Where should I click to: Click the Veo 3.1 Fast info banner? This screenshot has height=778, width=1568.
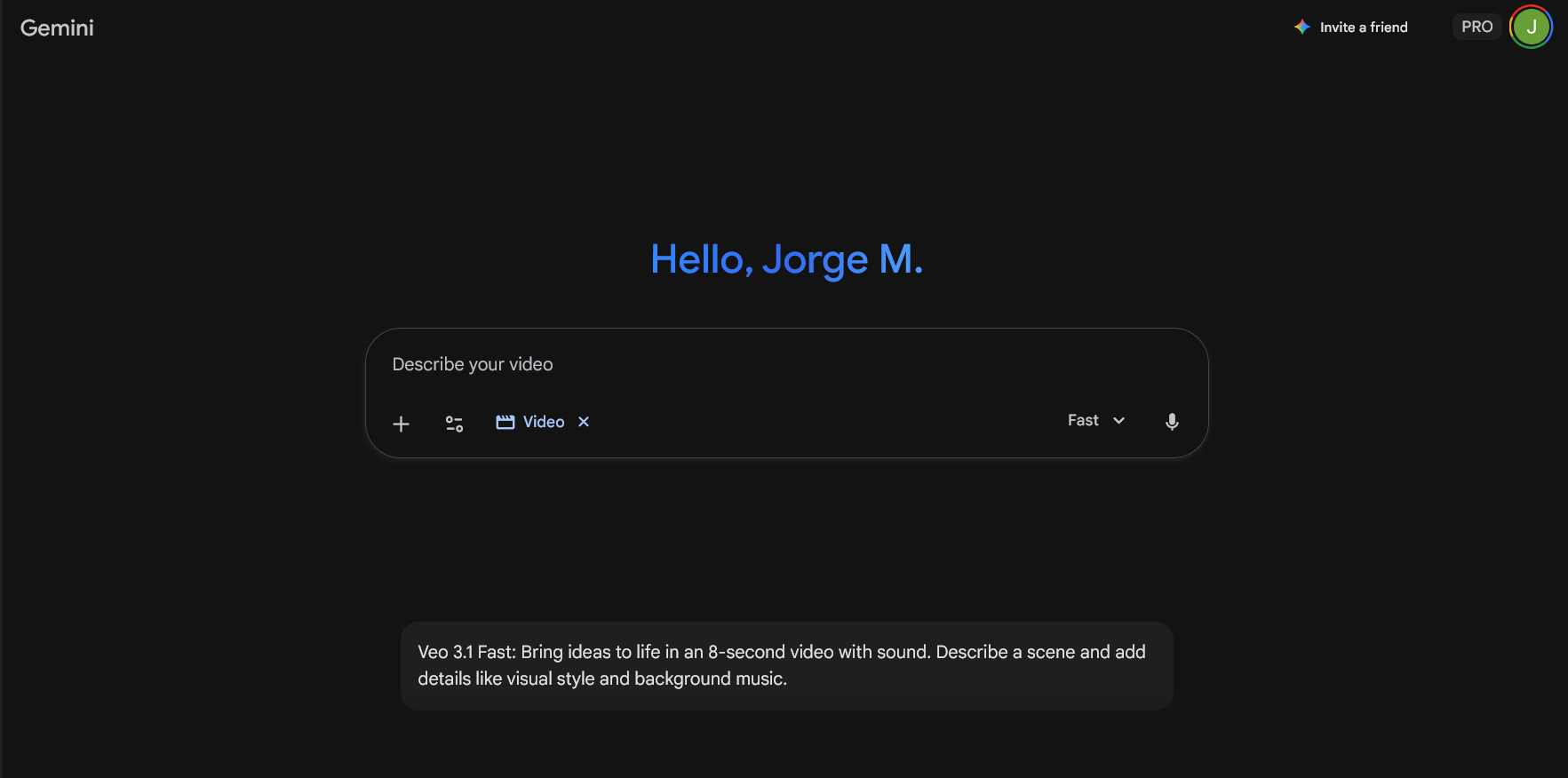(786, 665)
